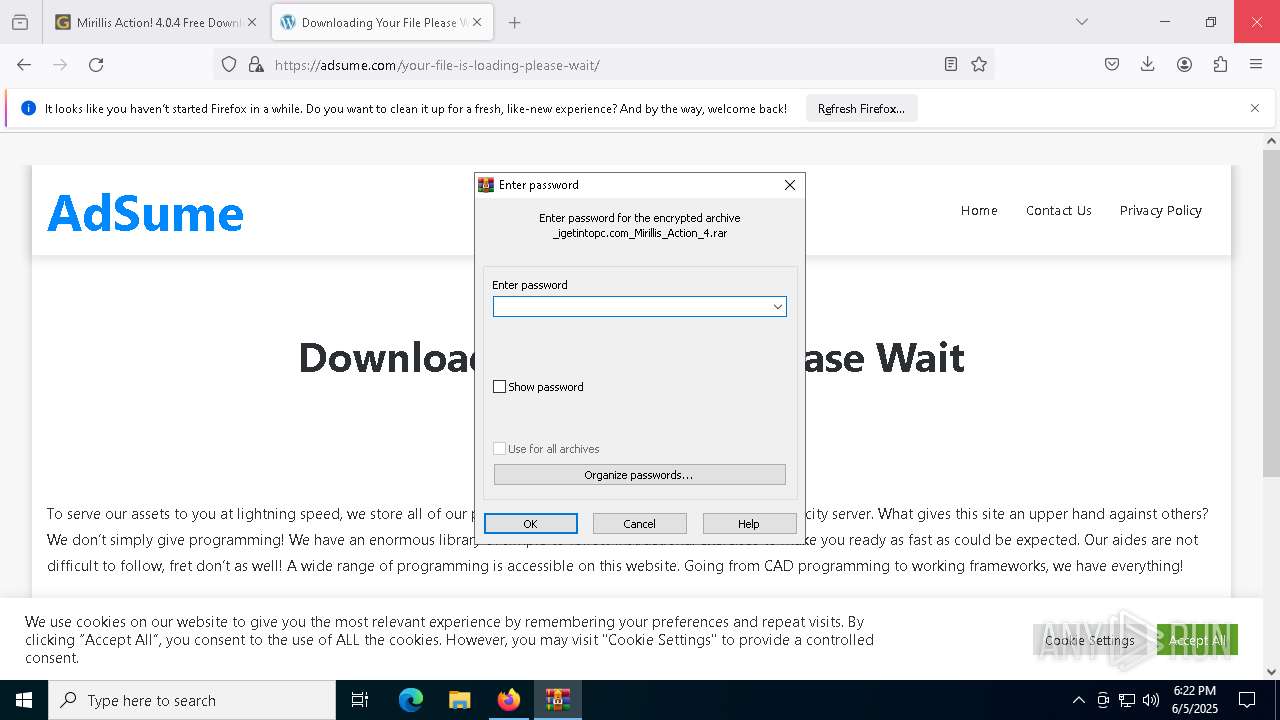
Task: Open the Firefox View icon
Action: pos(20,22)
